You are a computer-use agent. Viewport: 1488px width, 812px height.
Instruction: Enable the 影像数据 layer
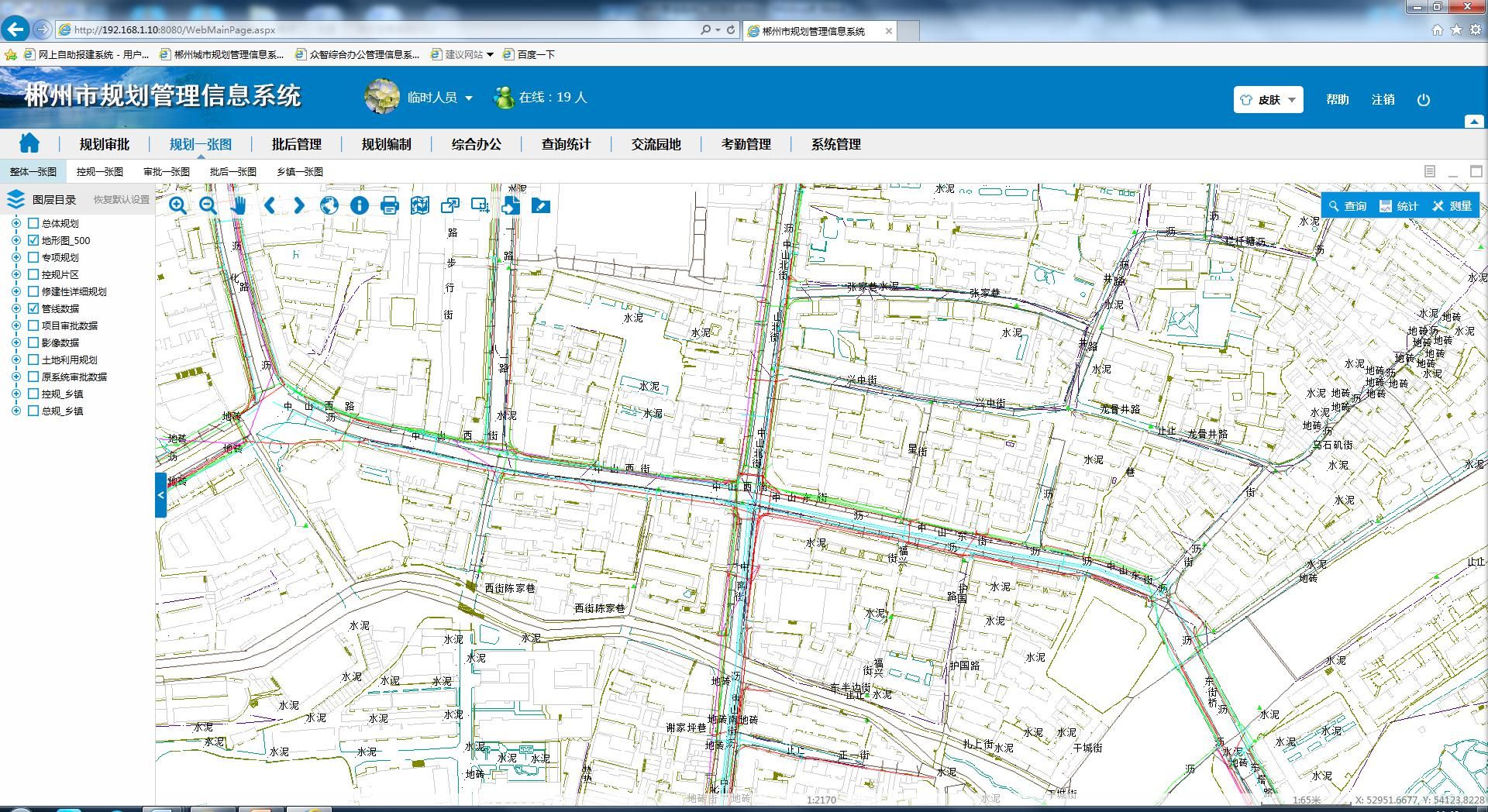(x=32, y=342)
